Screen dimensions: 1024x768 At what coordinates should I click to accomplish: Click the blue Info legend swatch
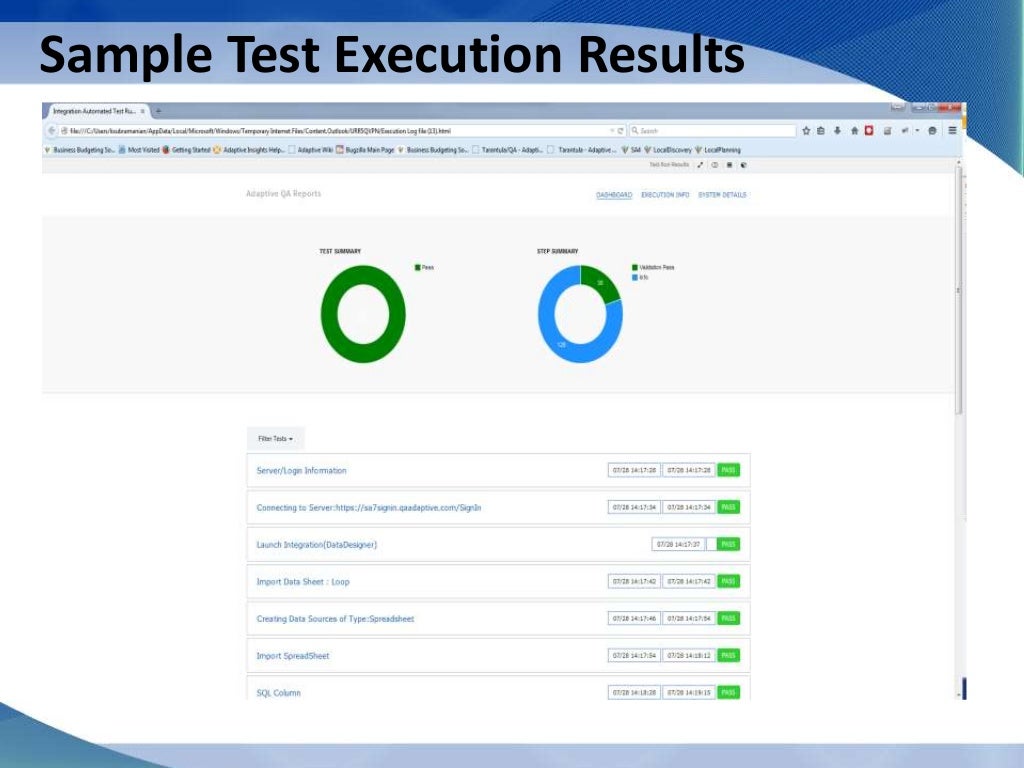tap(635, 278)
